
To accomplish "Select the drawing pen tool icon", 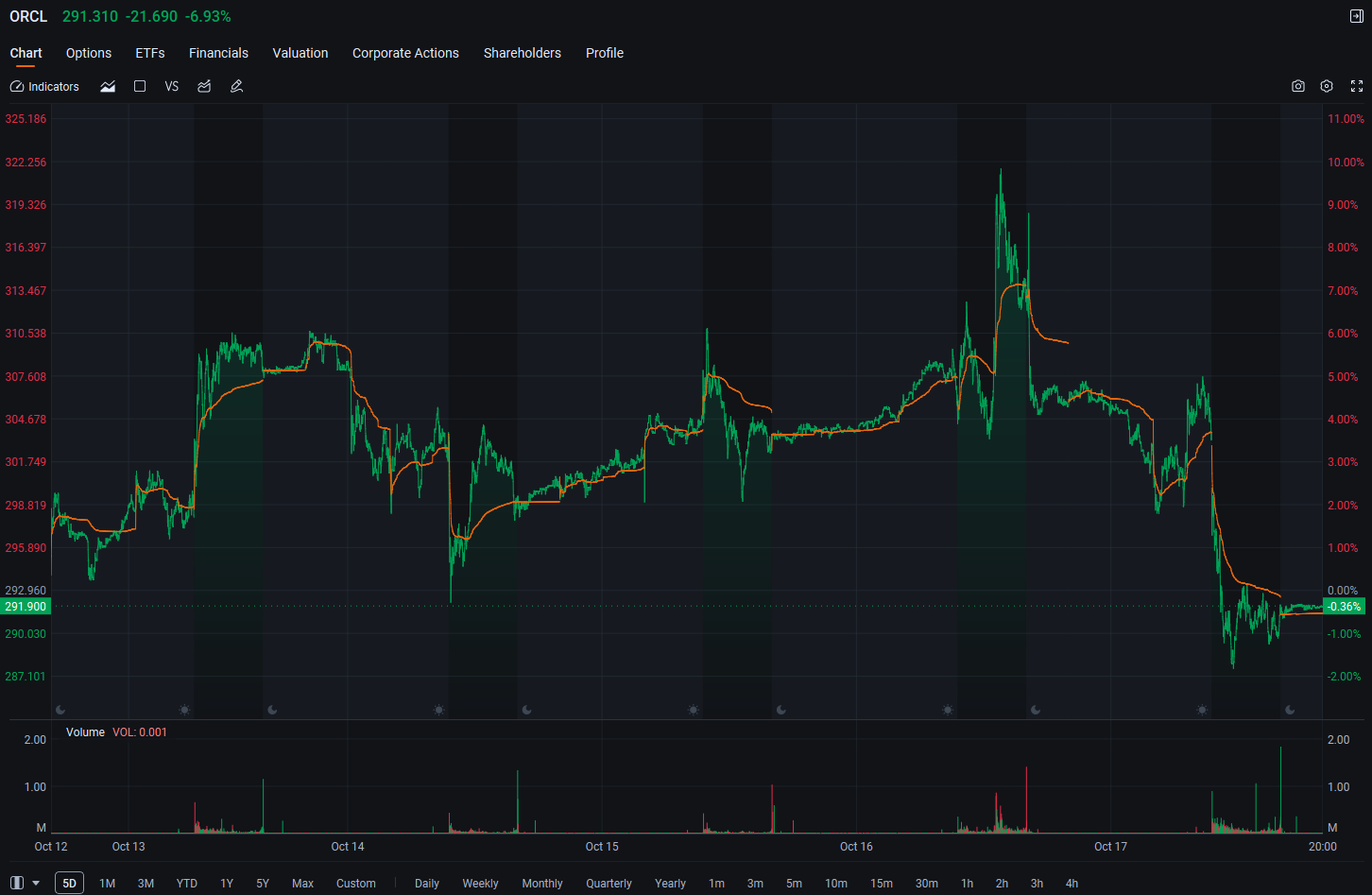I will coord(236,86).
